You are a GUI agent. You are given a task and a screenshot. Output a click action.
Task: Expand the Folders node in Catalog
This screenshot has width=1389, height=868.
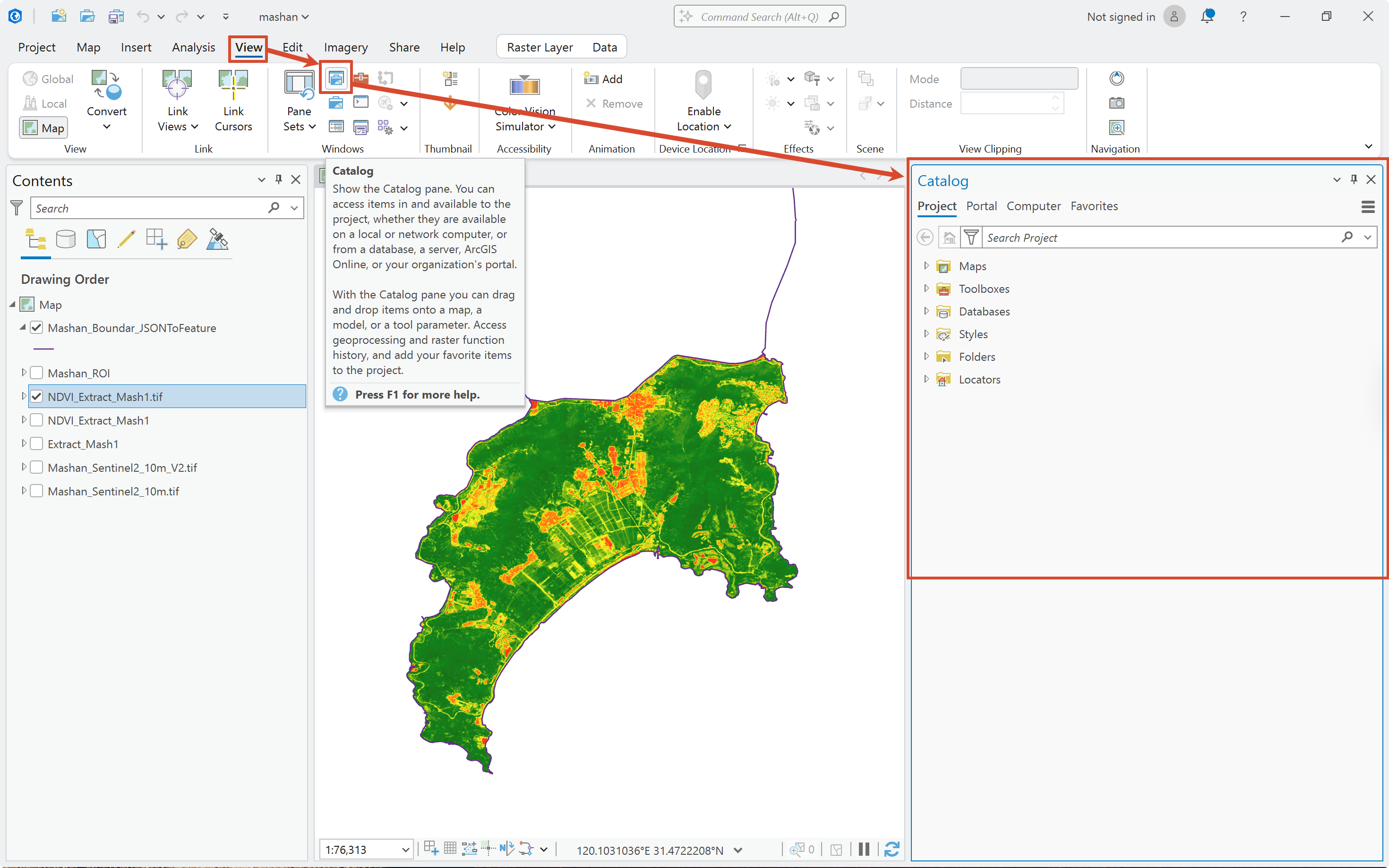click(926, 357)
